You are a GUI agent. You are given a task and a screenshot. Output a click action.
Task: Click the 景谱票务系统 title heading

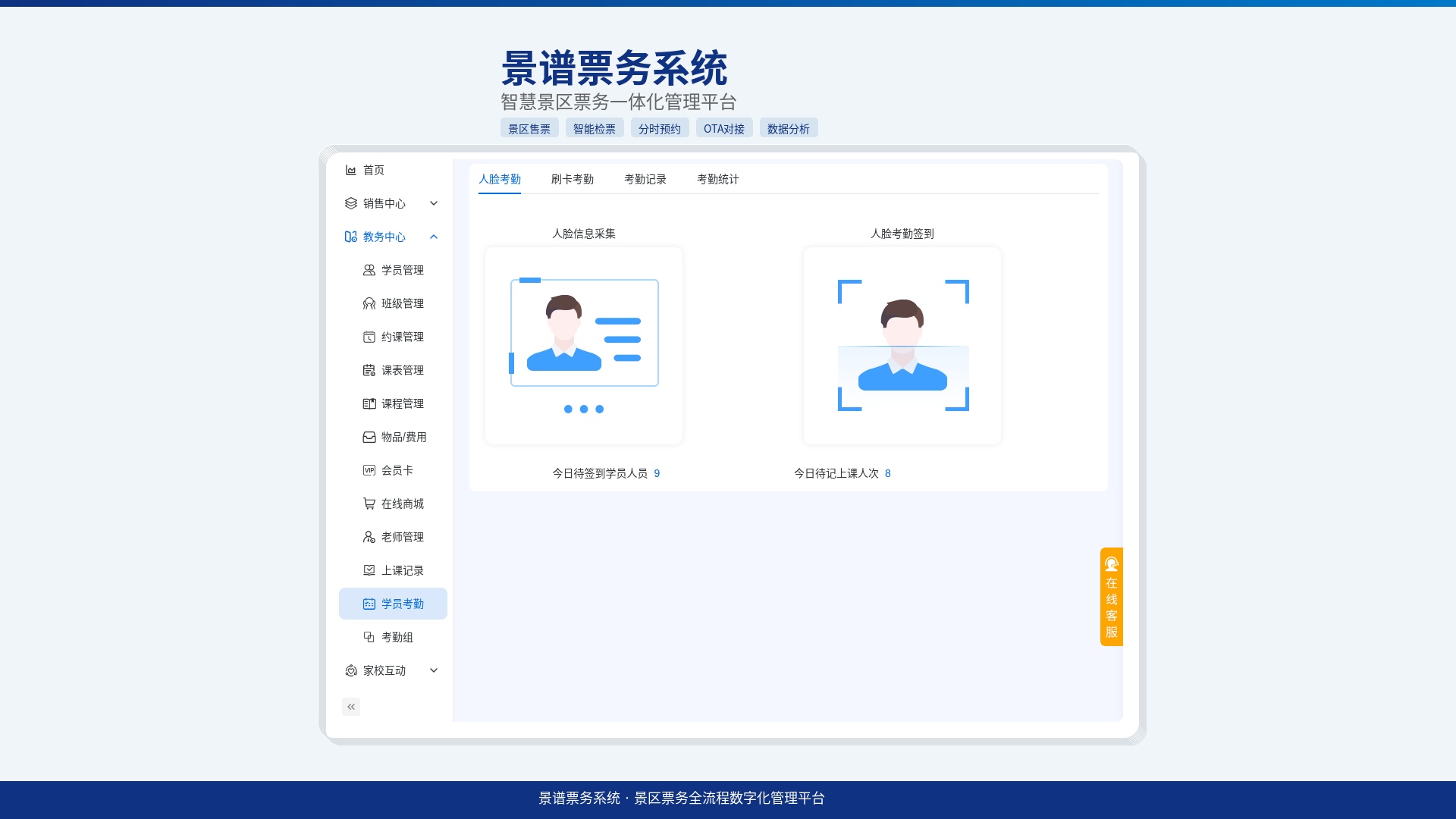[614, 68]
